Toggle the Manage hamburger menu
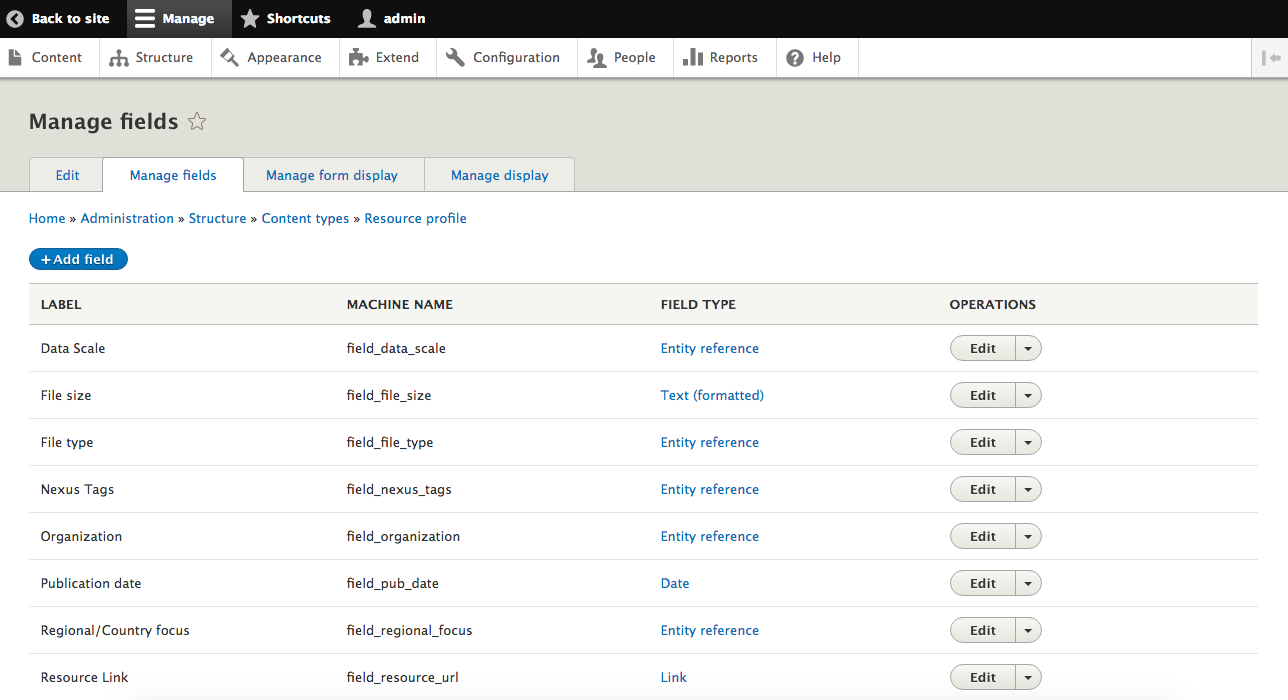This screenshot has height=700, width=1288. [x=175, y=19]
